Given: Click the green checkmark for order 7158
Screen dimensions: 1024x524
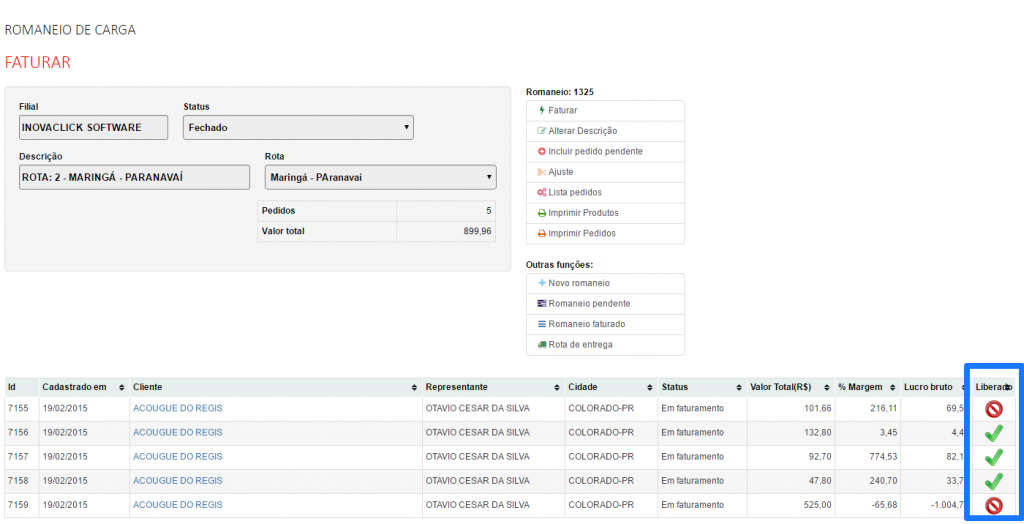Looking at the screenshot, I should tap(993, 481).
